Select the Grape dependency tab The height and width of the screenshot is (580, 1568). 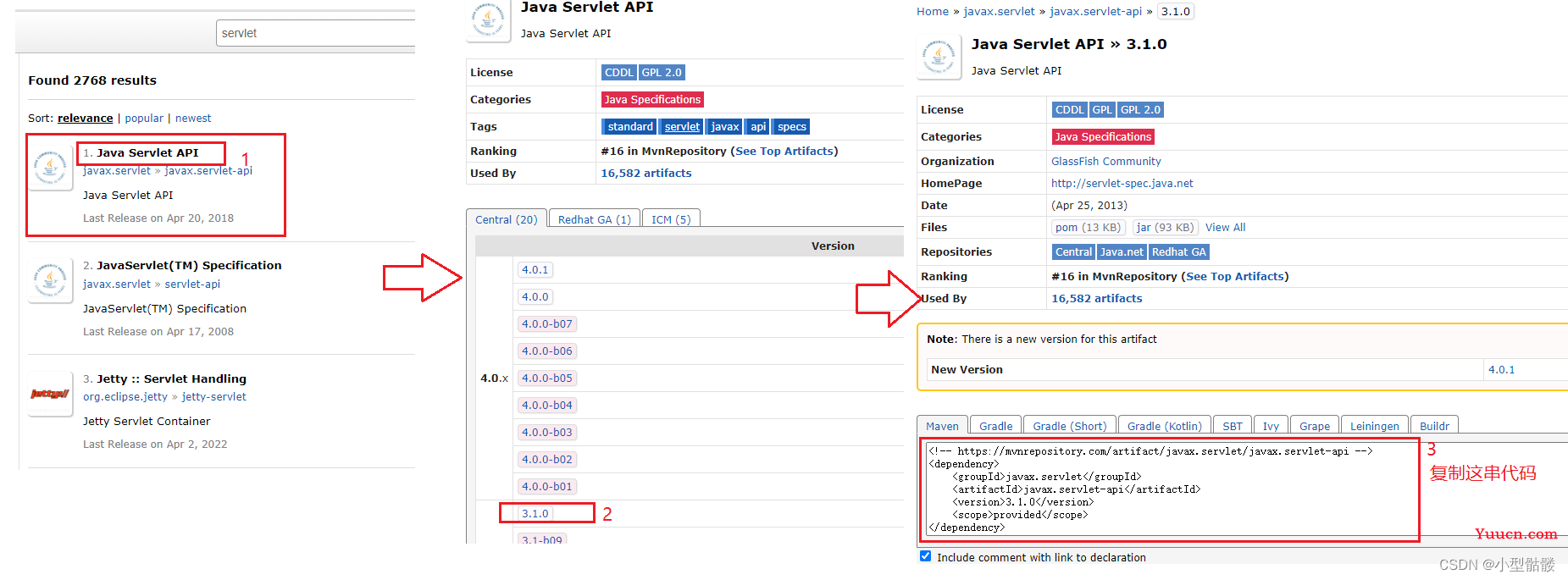click(x=1315, y=426)
